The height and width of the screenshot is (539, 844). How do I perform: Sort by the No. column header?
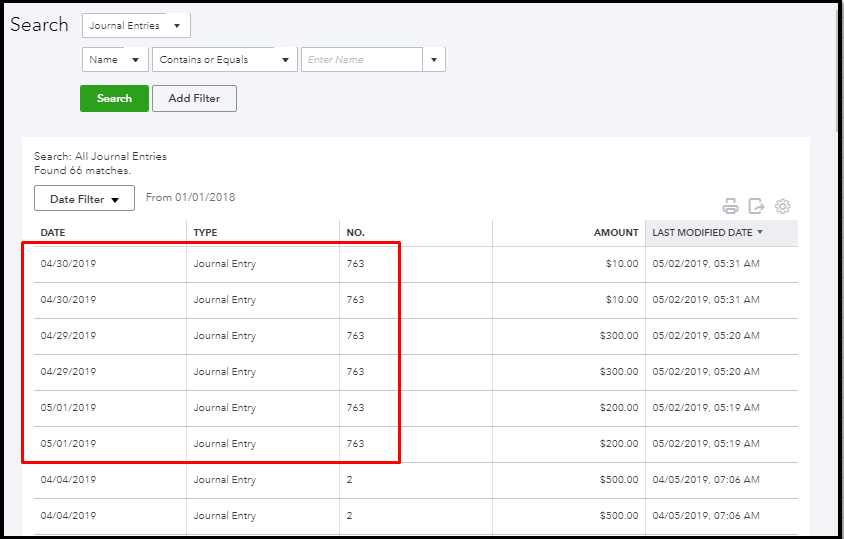pos(355,233)
